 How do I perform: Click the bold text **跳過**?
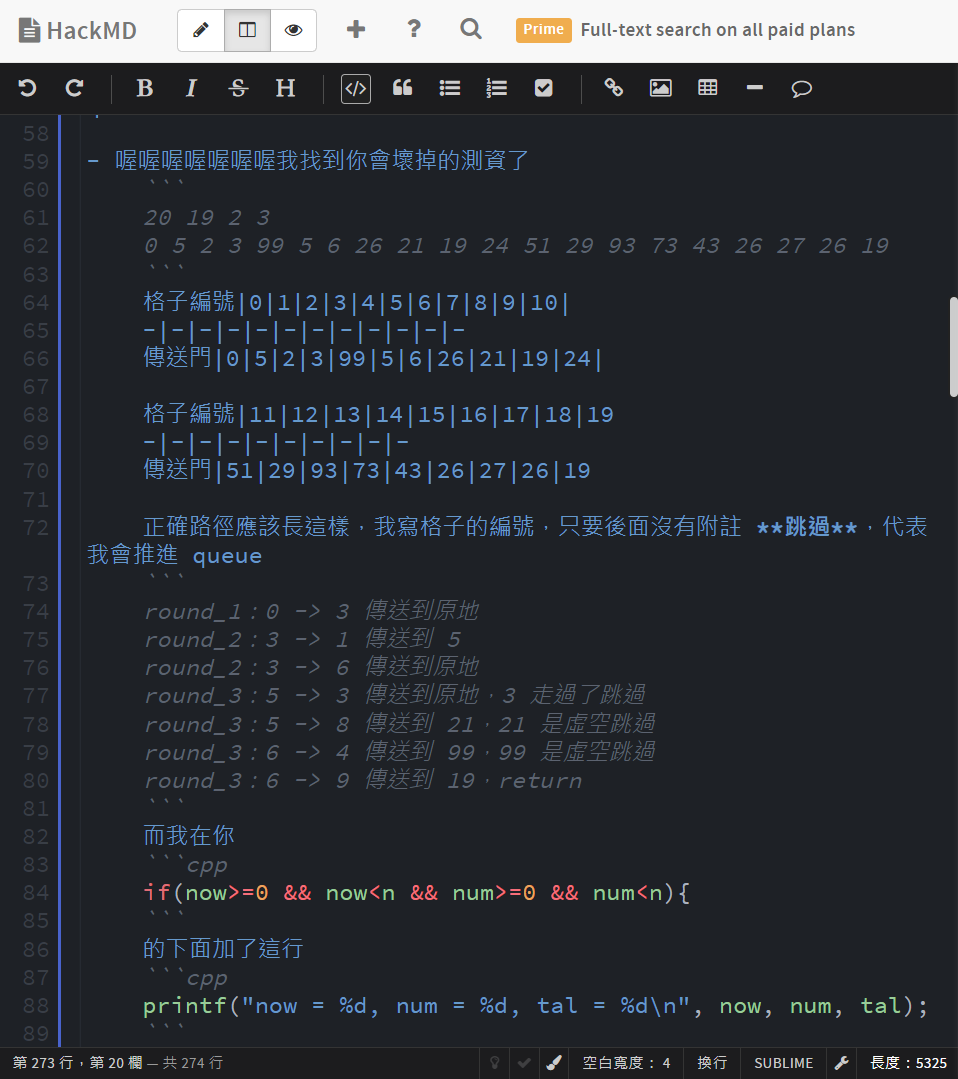tap(807, 527)
